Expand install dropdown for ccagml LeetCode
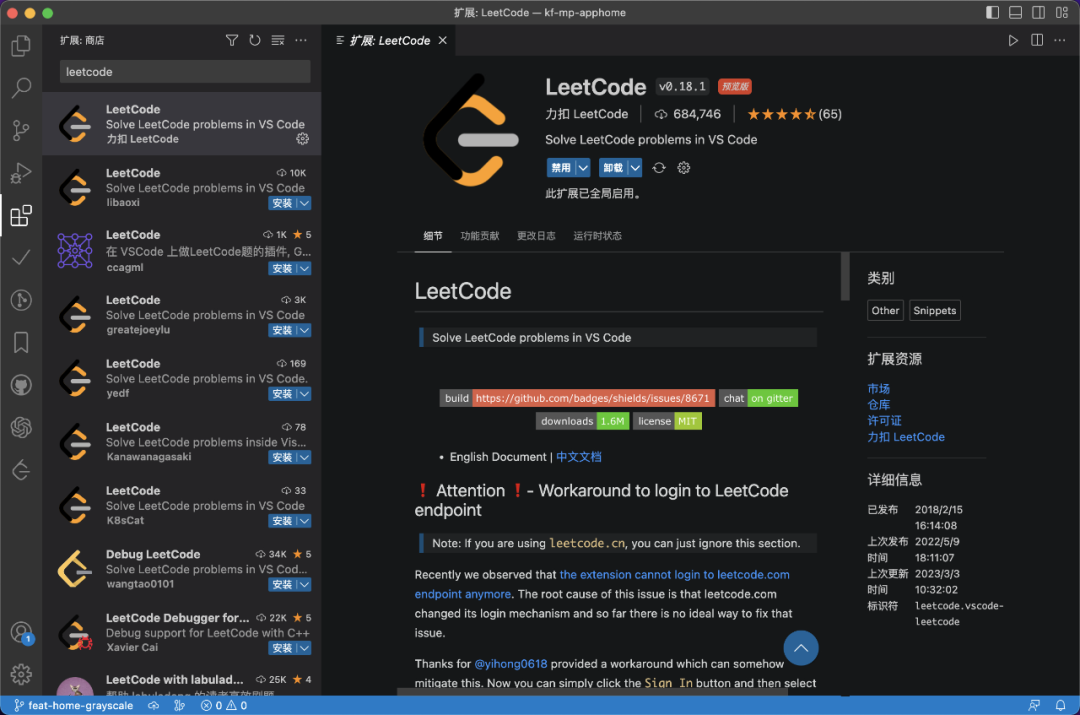 (x=304, y=269)
